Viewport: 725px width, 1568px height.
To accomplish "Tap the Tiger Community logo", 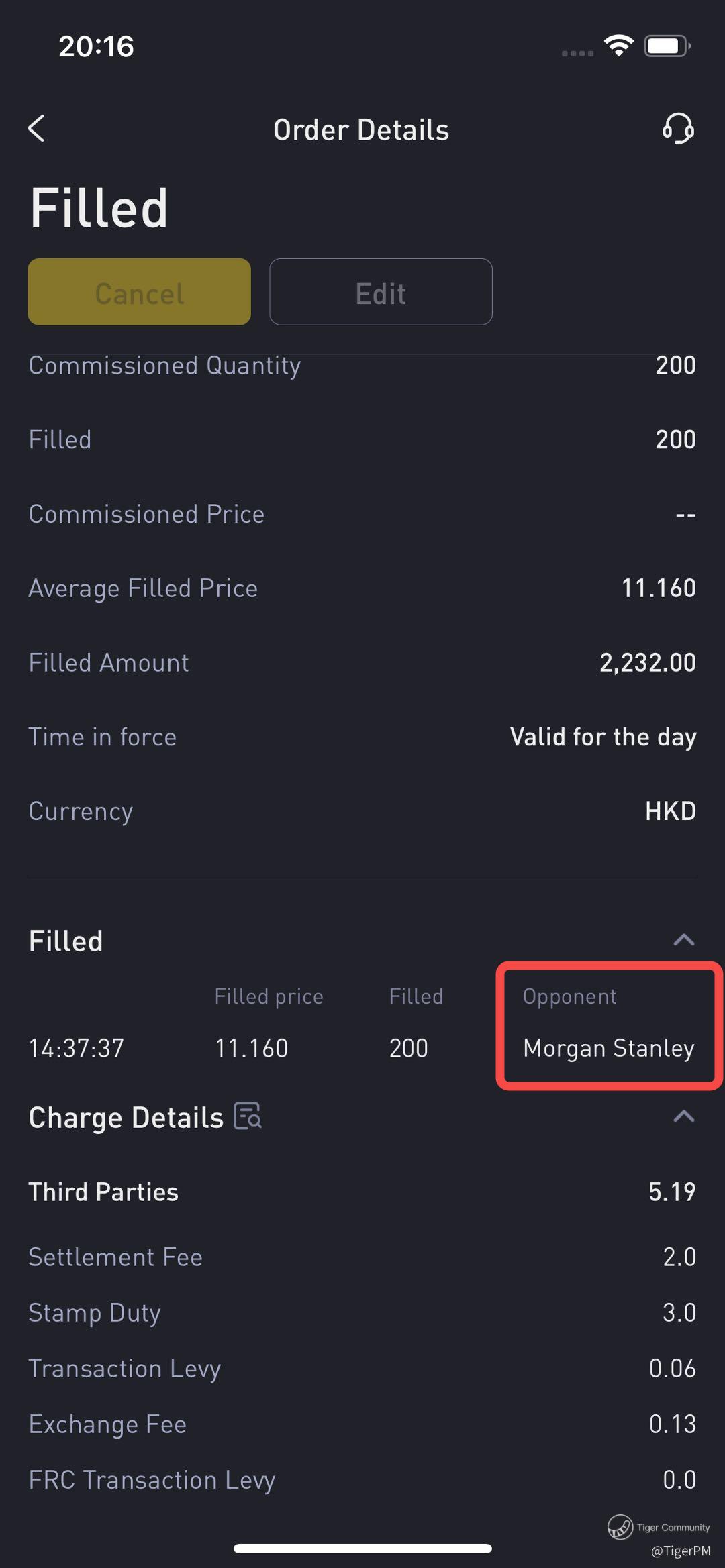I will pos(620,1527).
